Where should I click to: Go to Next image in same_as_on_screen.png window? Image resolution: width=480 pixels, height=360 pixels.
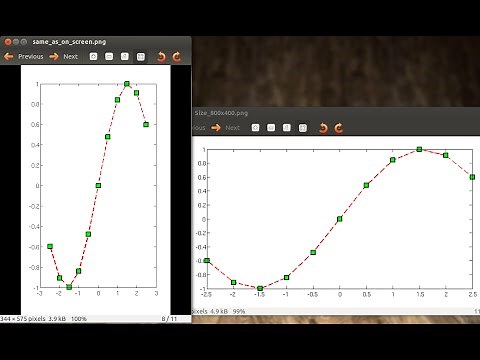tap(63, 57)
